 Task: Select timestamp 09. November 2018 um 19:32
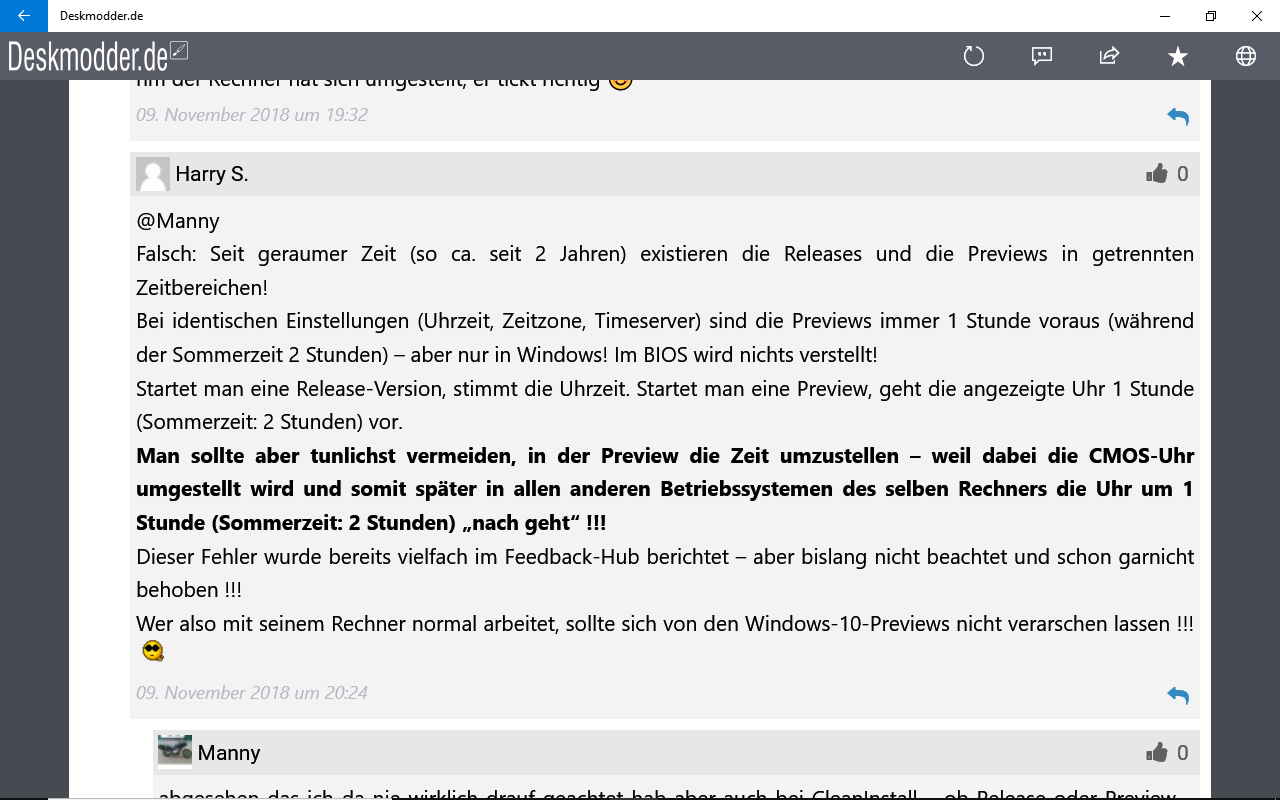coord(252,115)
